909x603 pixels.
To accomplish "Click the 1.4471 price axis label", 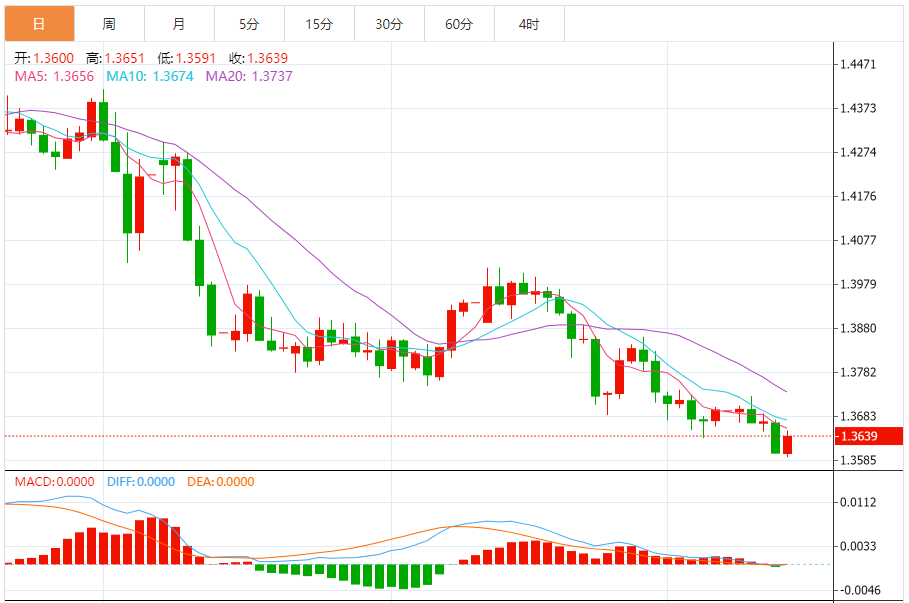I will point(858,64).
